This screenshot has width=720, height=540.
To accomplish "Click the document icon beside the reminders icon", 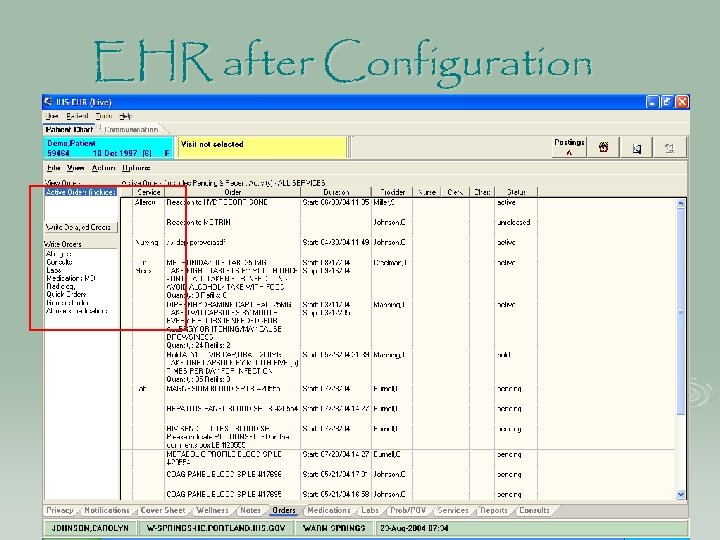I will [x=636, y=147].
